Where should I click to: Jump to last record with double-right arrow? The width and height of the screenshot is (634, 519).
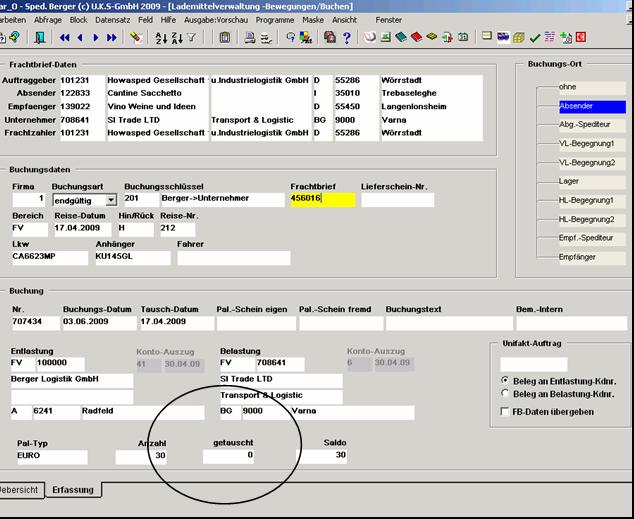point(112,38)
